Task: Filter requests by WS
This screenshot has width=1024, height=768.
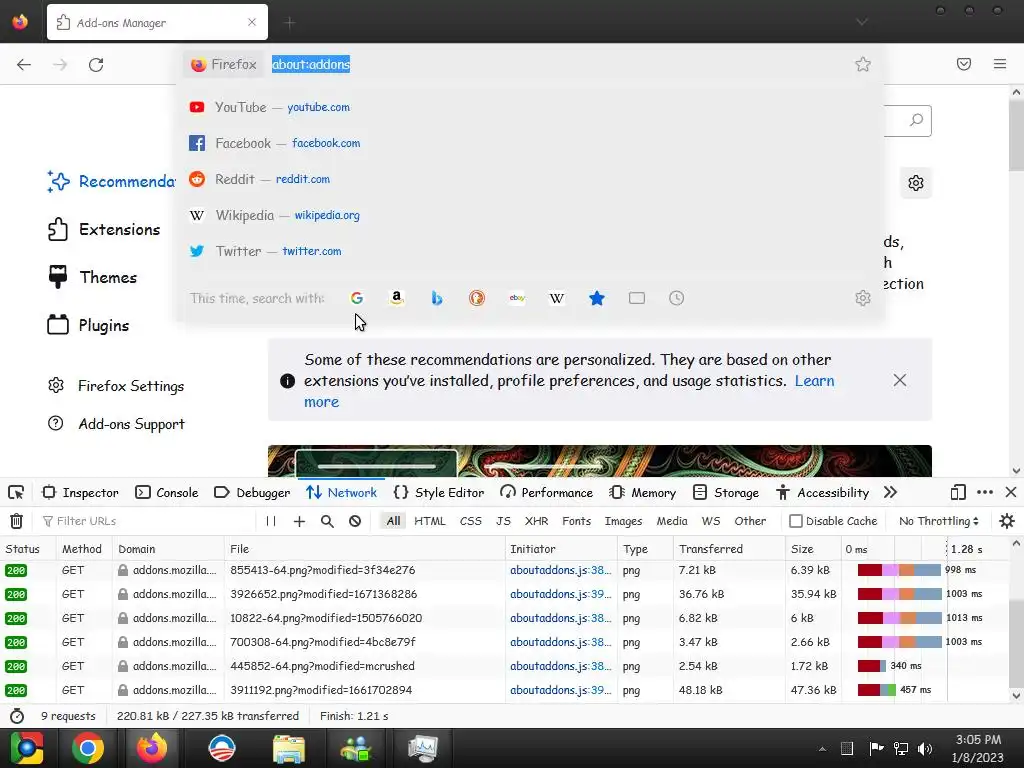Action: (x=711, y=521)
